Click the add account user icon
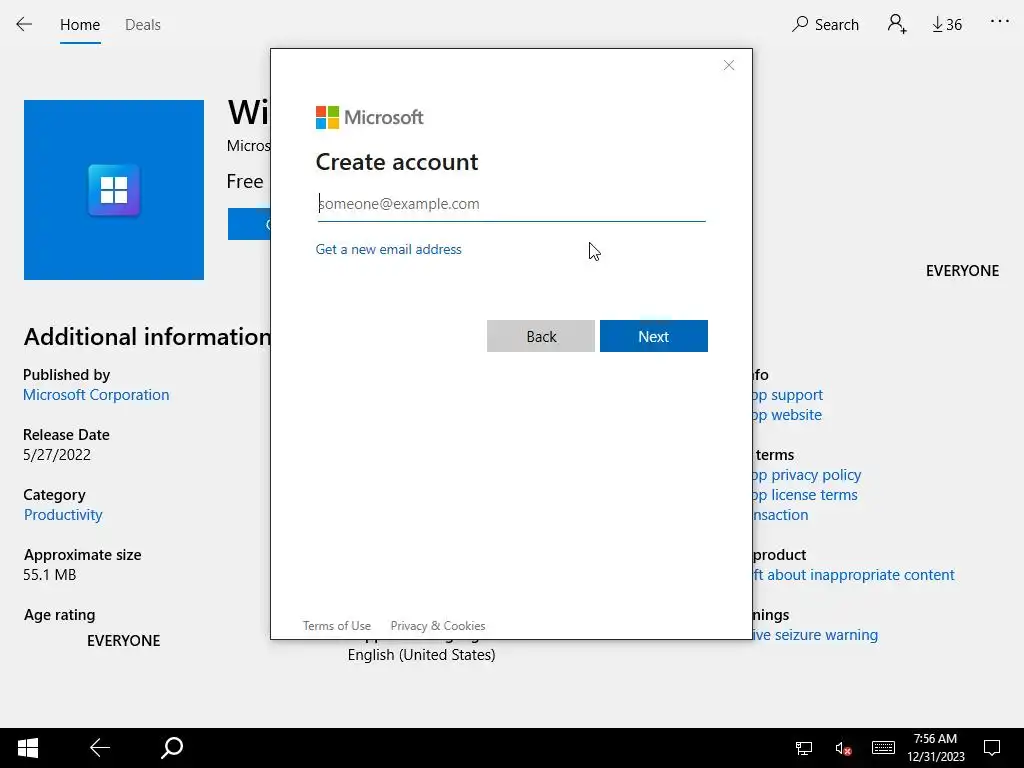 pyautogui.click(x=897, y=24)
